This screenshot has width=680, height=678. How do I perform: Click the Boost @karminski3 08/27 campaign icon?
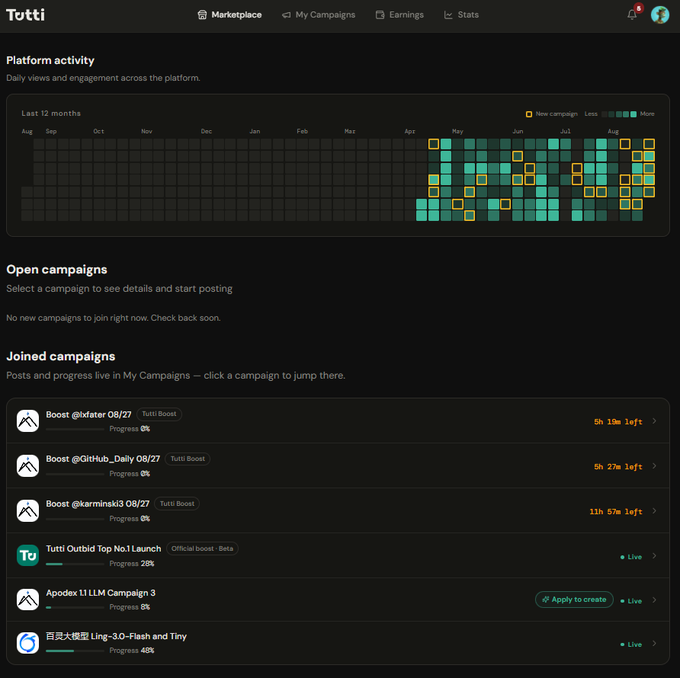click(28, 511)
